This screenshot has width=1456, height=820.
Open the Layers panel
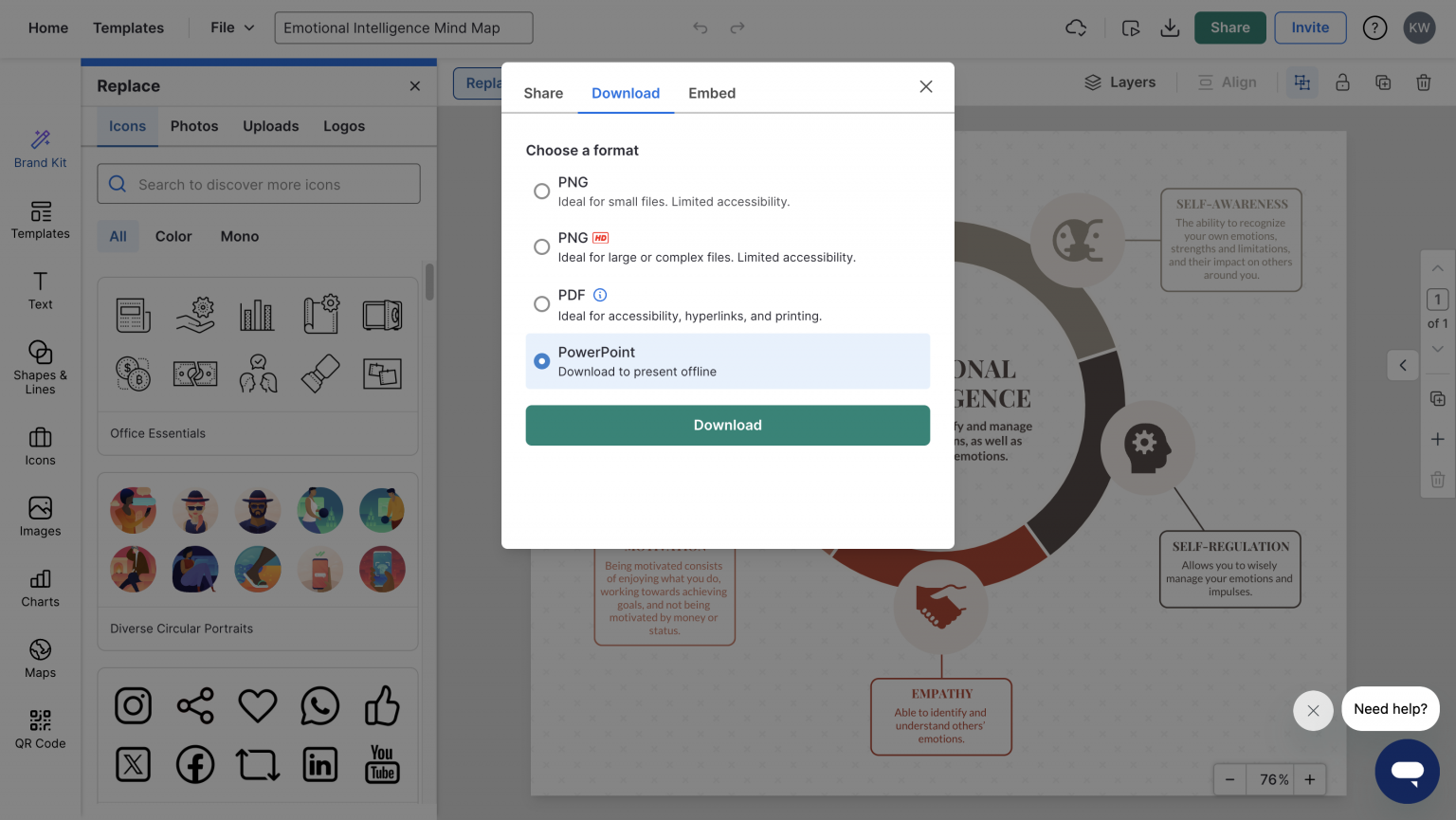[x=1120, y=82]
